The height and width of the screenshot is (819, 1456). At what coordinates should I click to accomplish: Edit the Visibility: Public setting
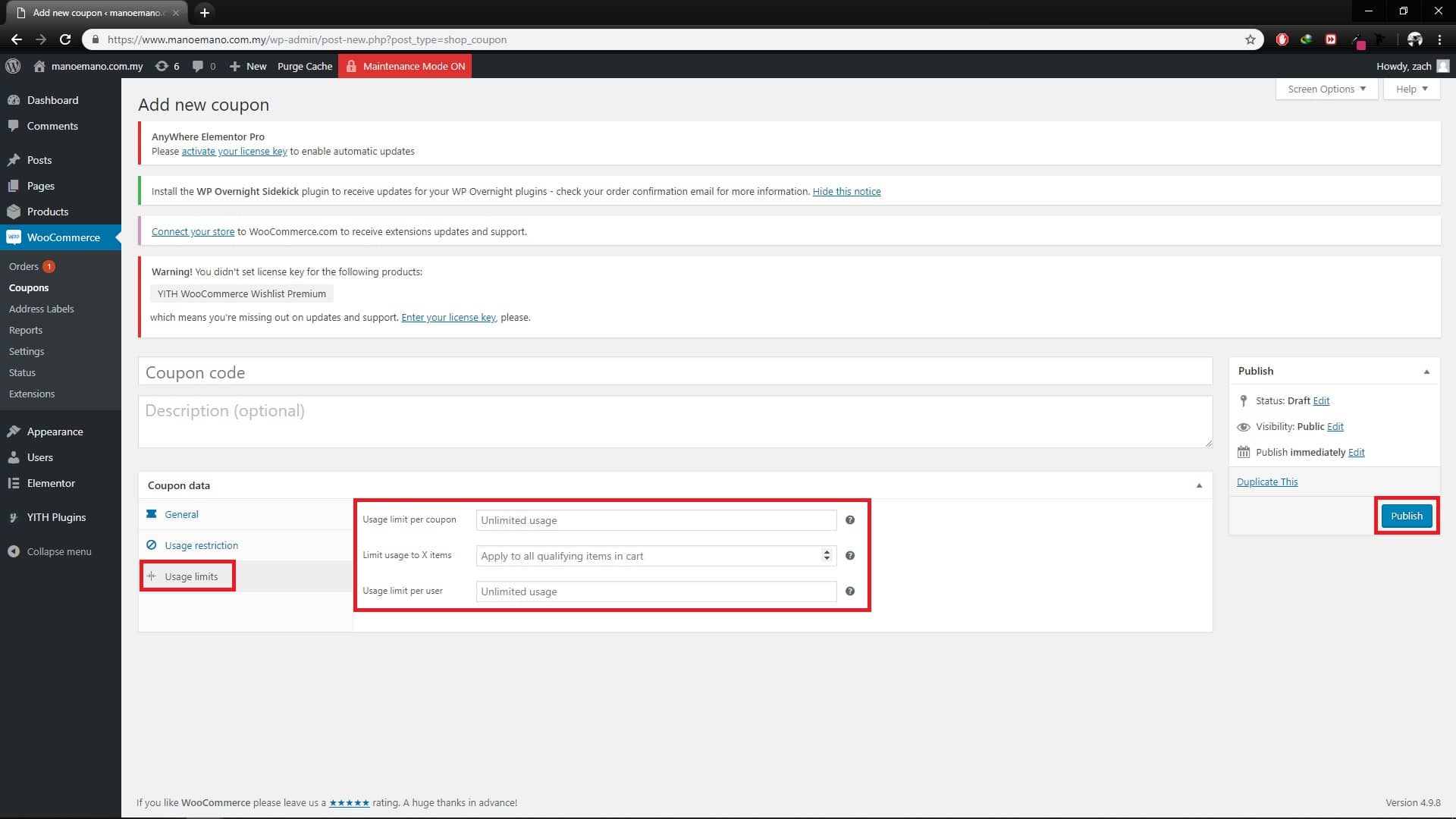[1335, 426]
